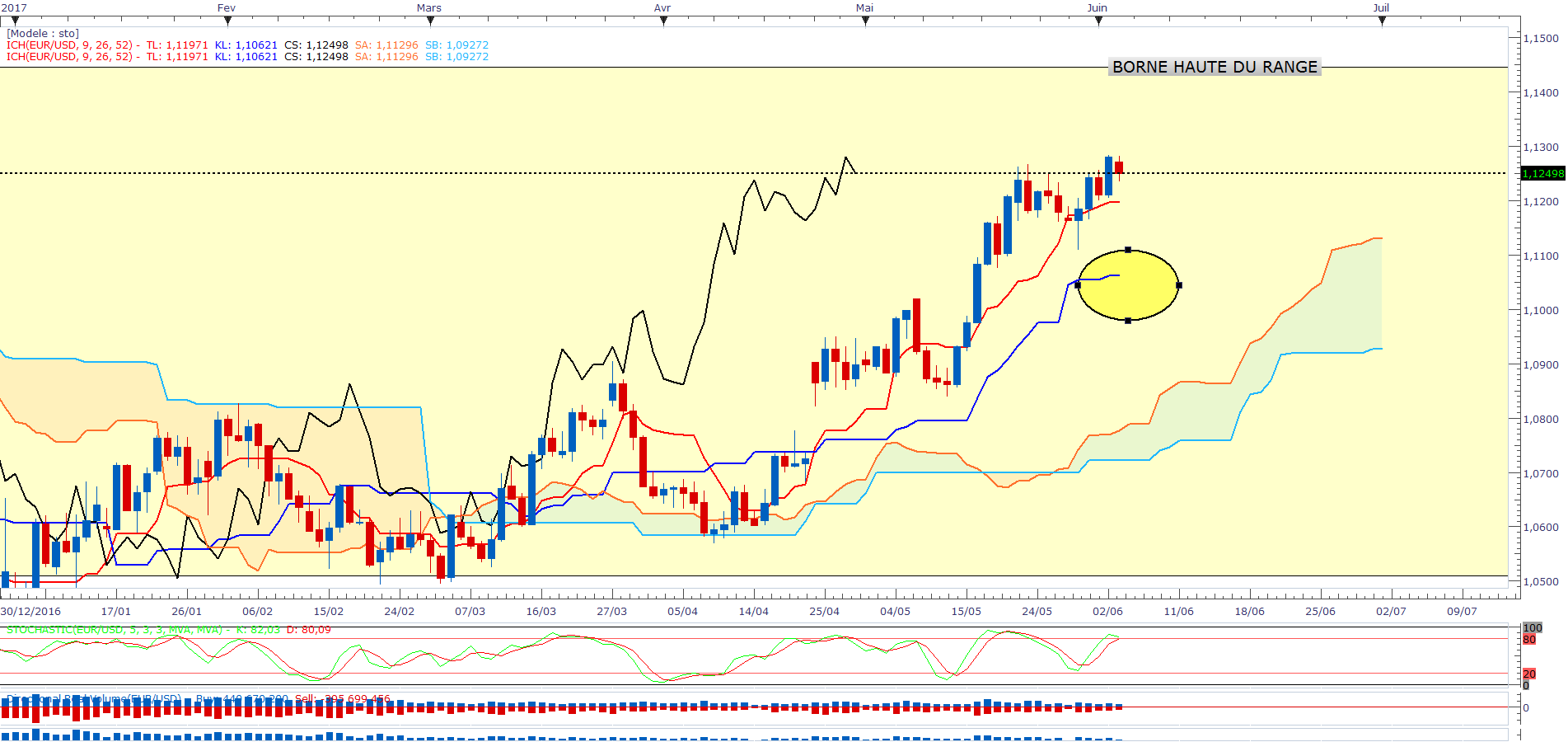Click the 02/07 date axis label
The image size is (1568, 742).
pyautogui.click(x=1392, y=612)
